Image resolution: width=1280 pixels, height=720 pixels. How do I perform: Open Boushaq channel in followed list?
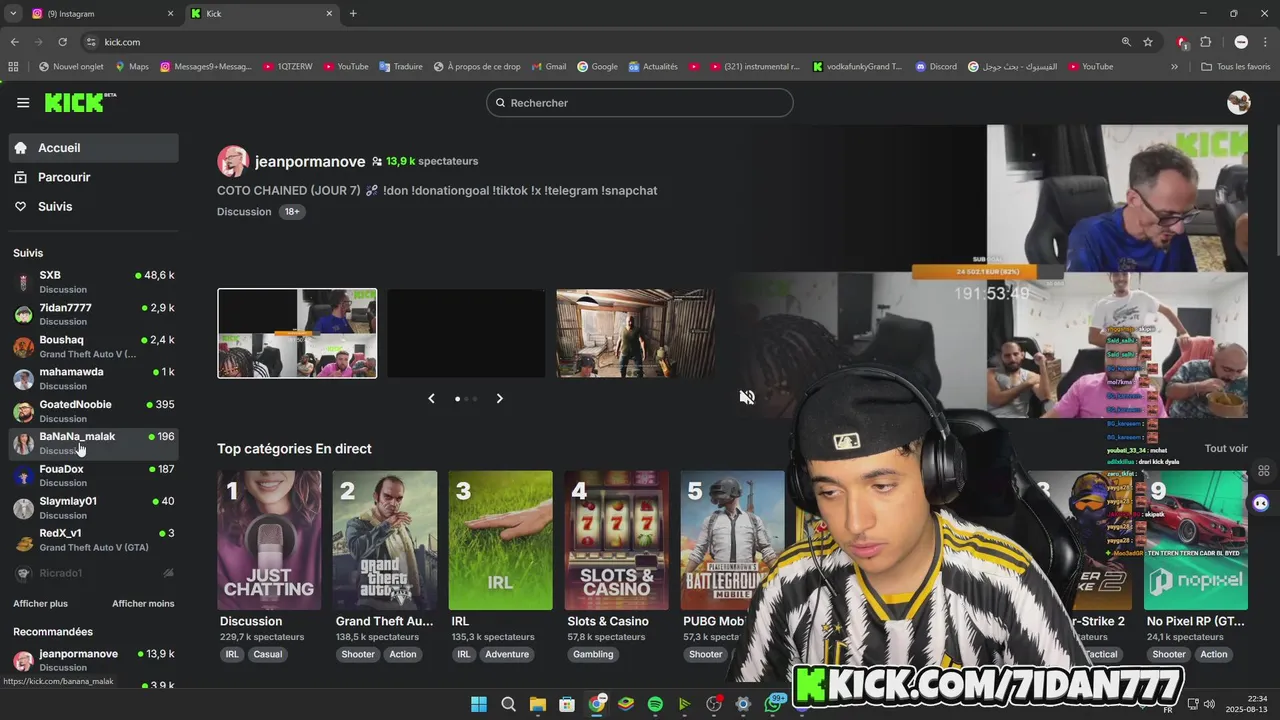pyautogui.click(x=94, y=346)
